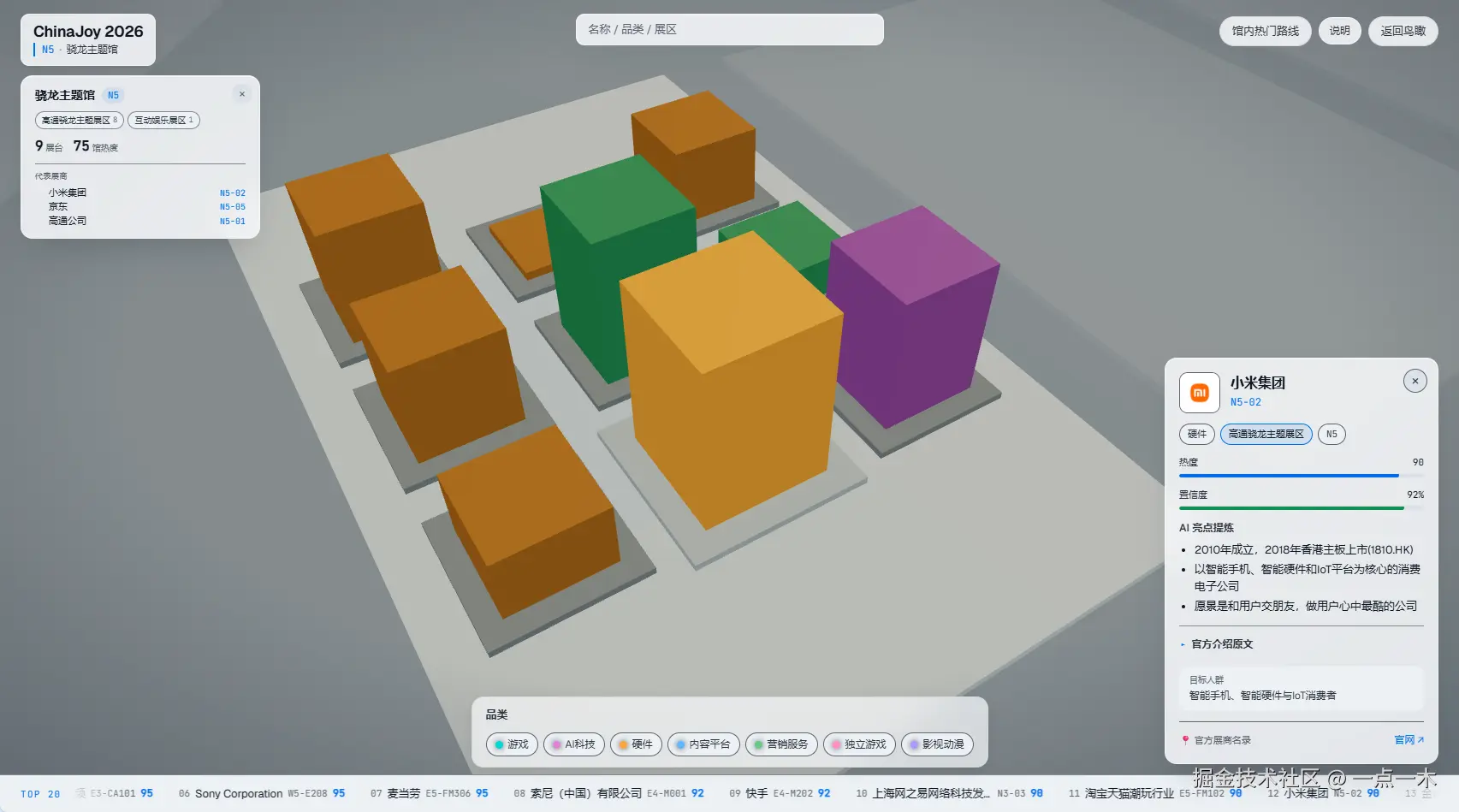This screenshot has width=1459, height=812.
Task: Click the ChinaJoy 2026 title
Action: click(x=88, y=31)
